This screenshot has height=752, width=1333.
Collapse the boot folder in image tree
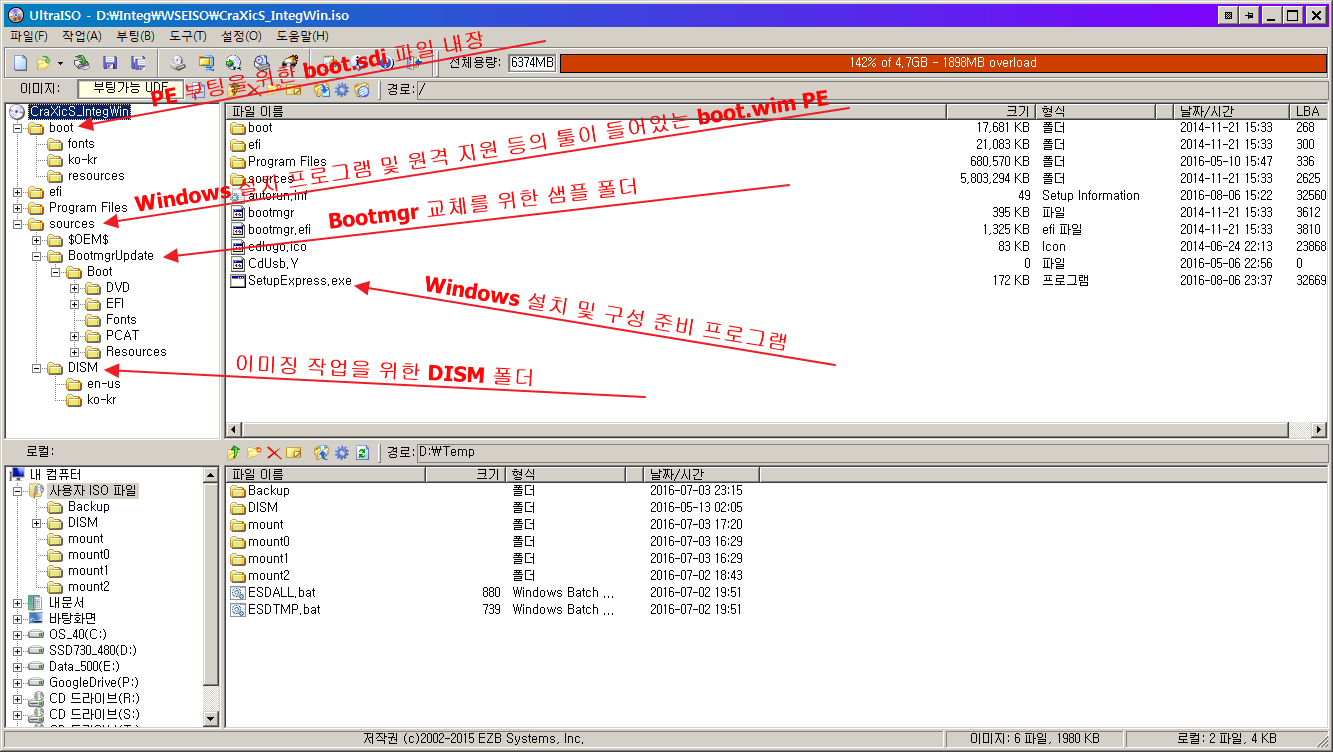coord(18,128)
